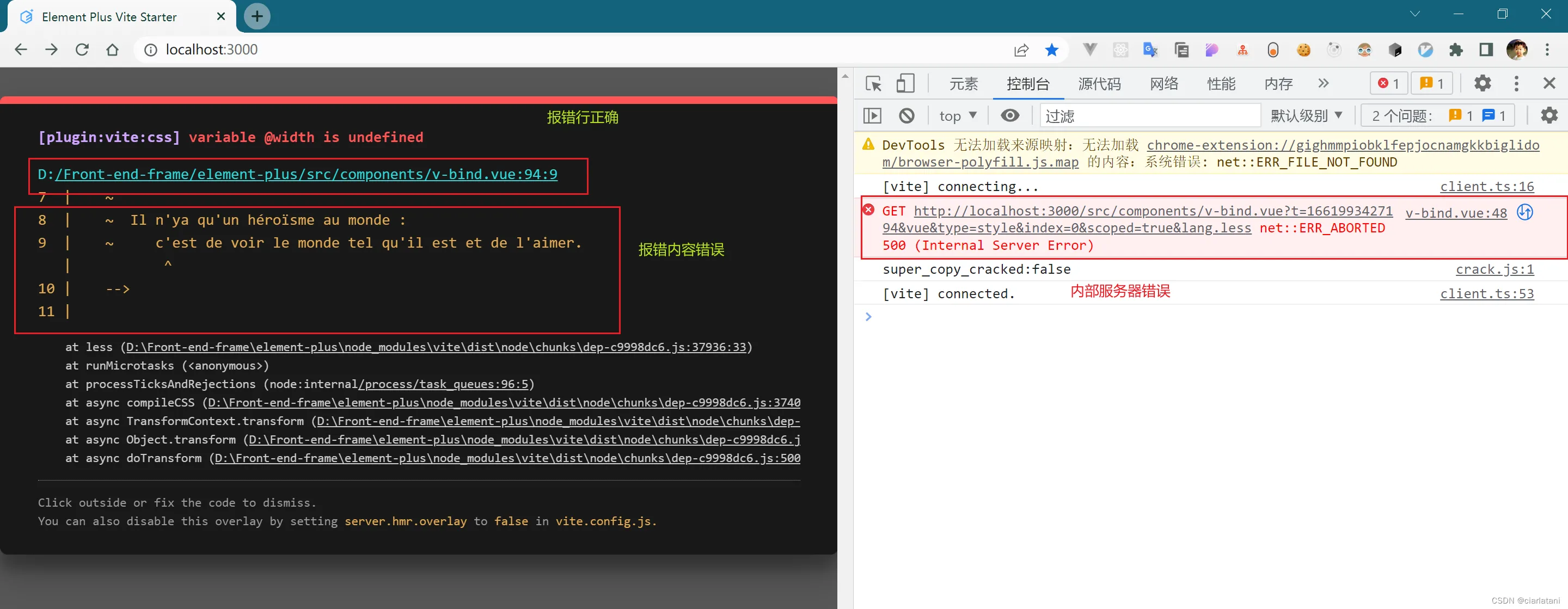Toggle the device toolbar icon

pos(905,83)
